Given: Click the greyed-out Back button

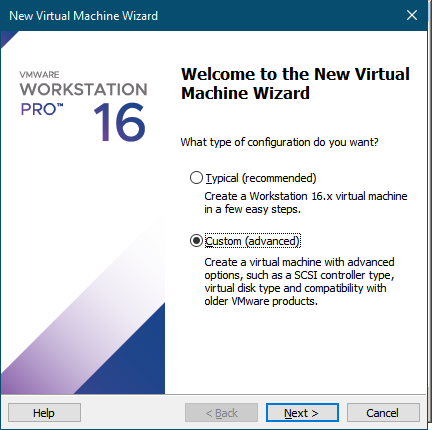Looking at the screenshot, I should 221,413.
